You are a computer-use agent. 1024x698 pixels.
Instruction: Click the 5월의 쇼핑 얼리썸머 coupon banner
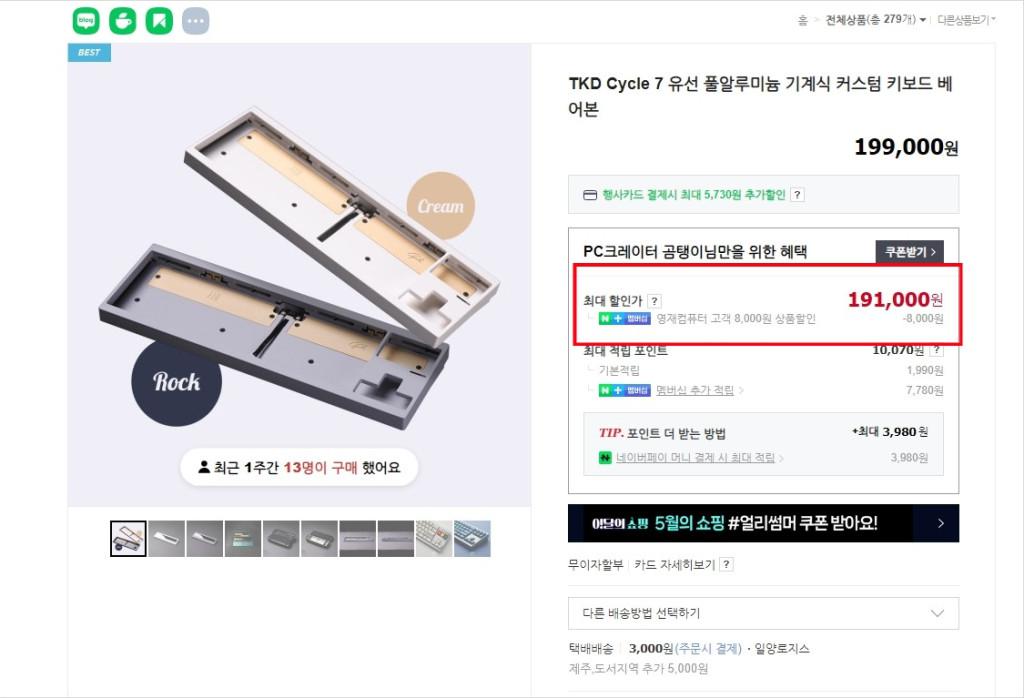pyautogui.click(x=763, y=523)
